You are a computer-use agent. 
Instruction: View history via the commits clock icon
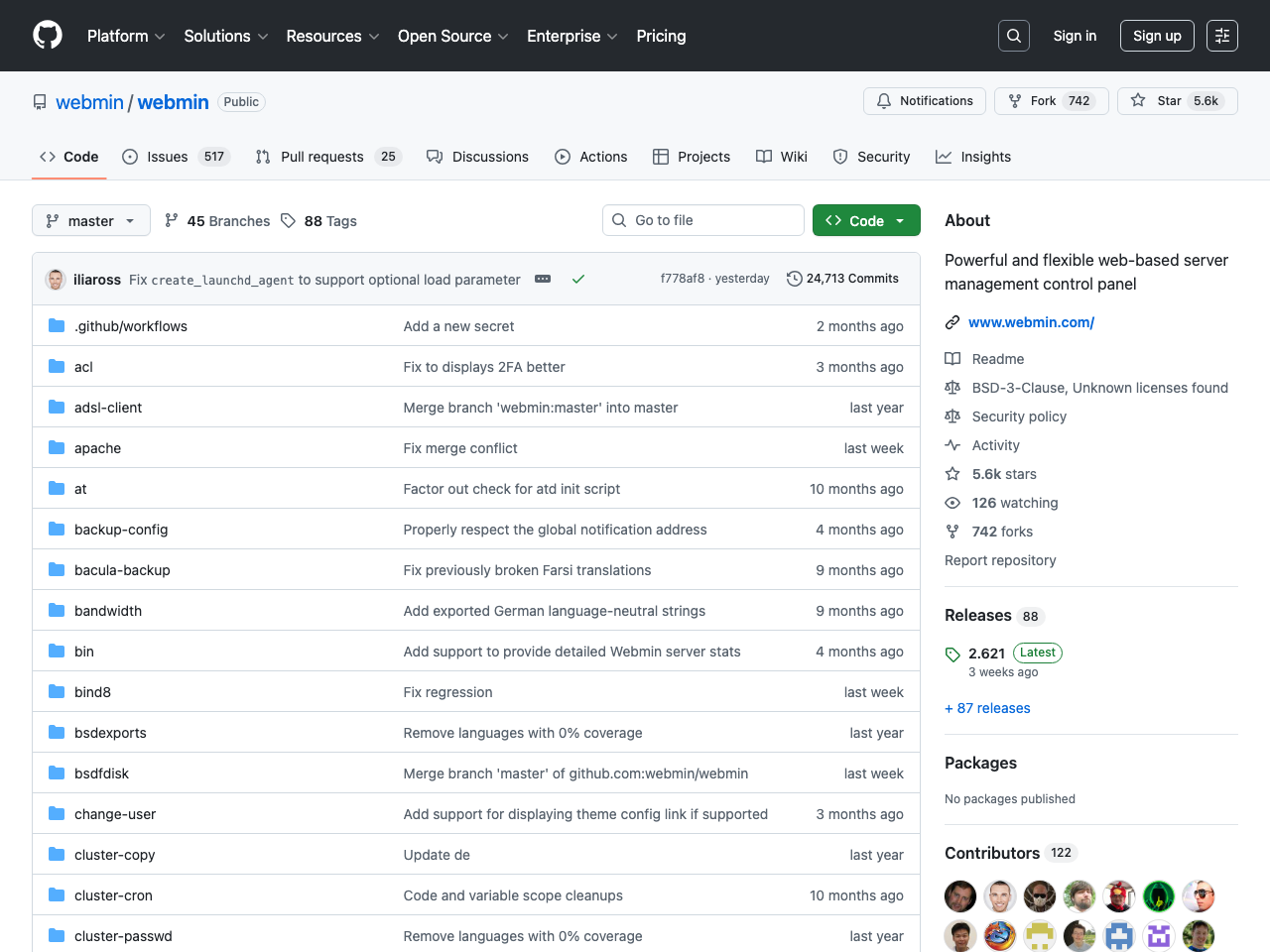coord(794,279)
